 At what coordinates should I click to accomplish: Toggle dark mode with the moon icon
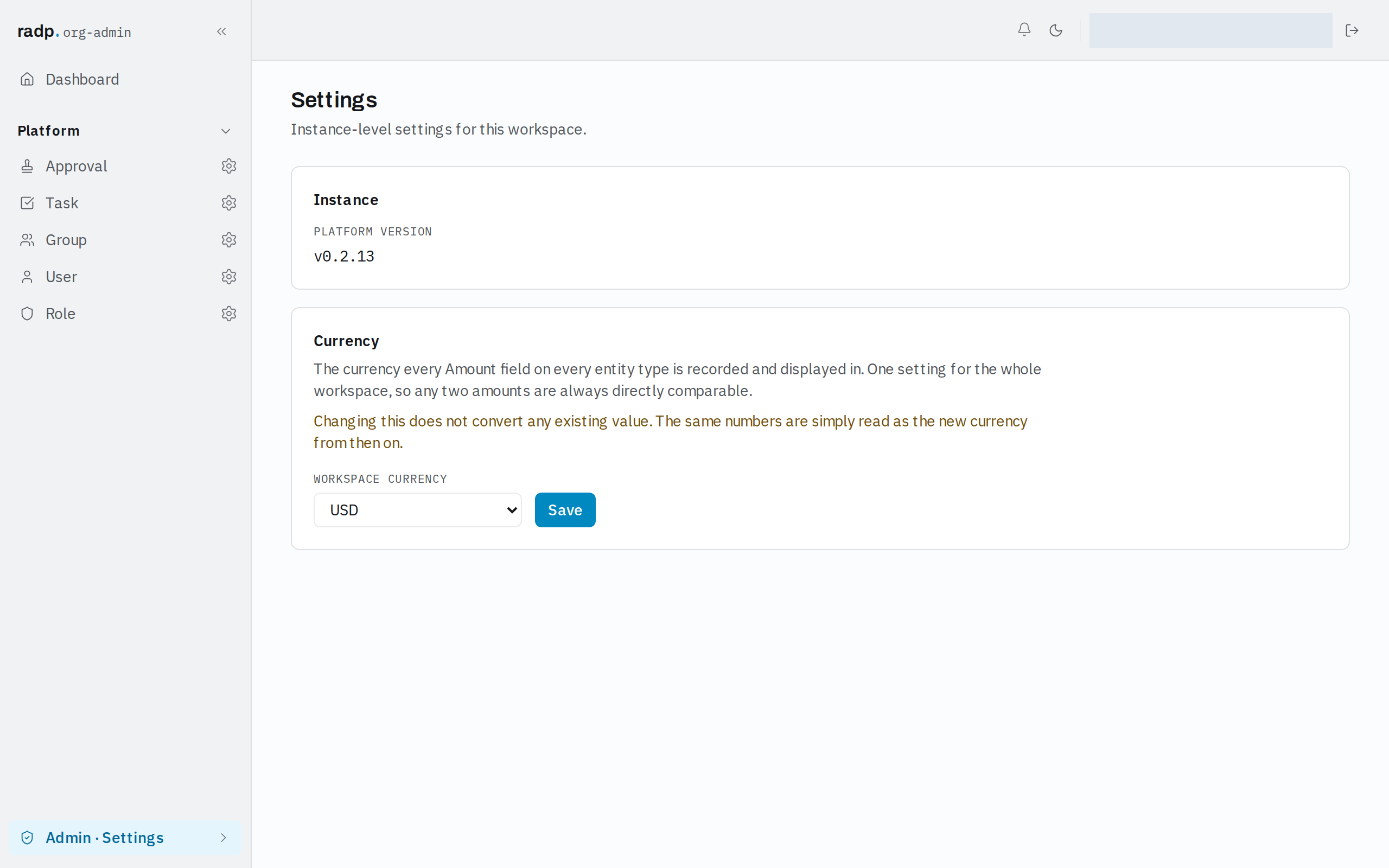click(1055, 30)
